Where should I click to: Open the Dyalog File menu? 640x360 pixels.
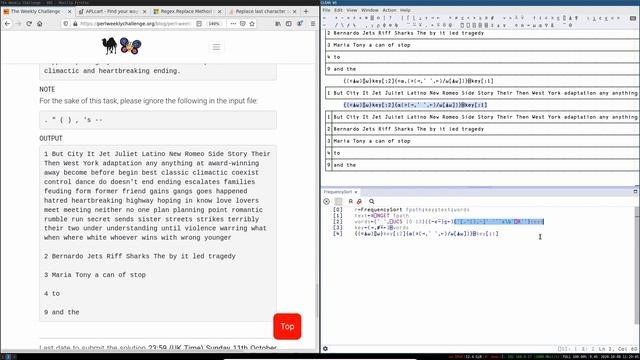tap(327, 10)
